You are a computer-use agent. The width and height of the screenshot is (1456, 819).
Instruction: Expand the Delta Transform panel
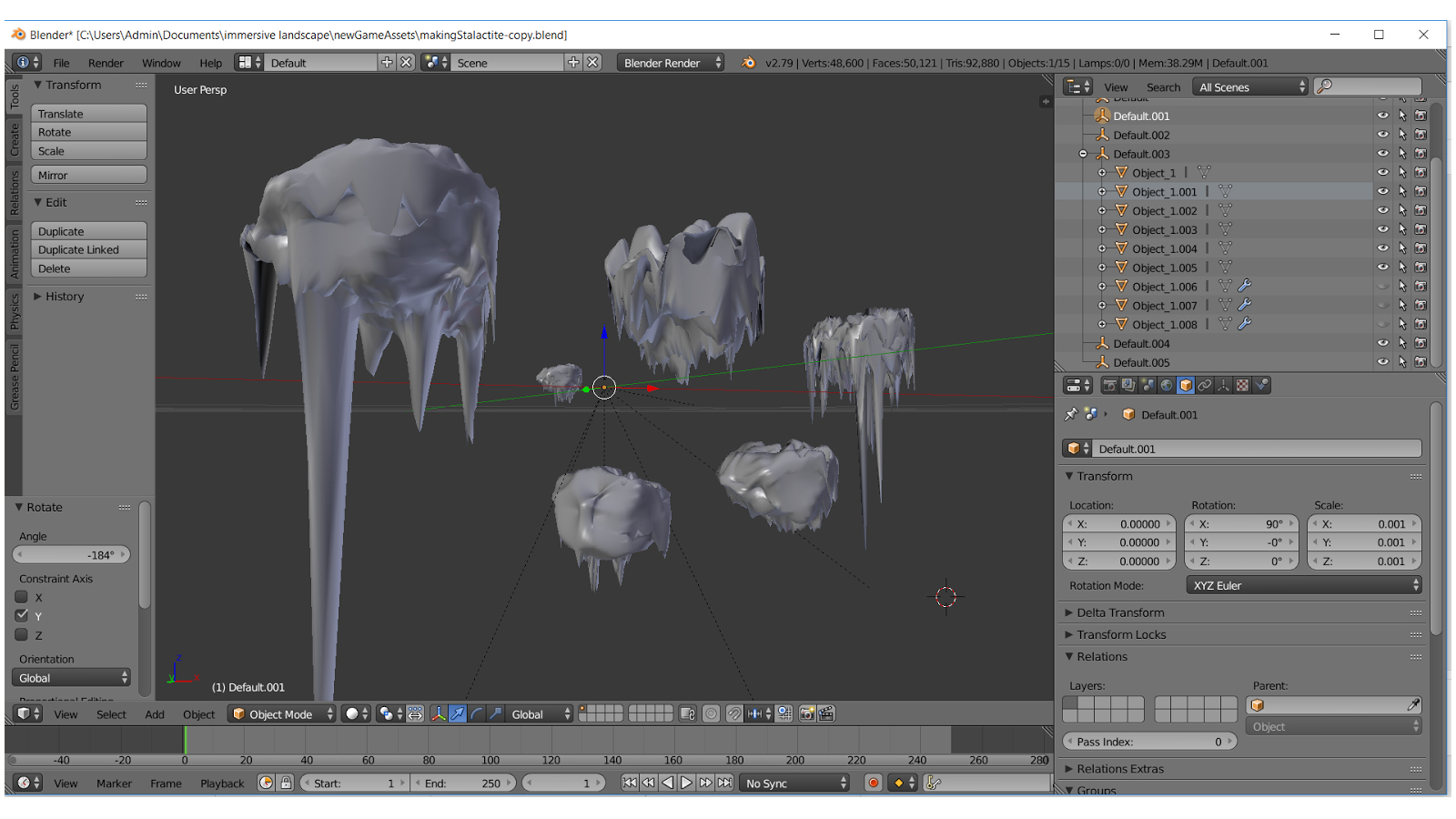pyautogui.click(x=1120, y=612)
